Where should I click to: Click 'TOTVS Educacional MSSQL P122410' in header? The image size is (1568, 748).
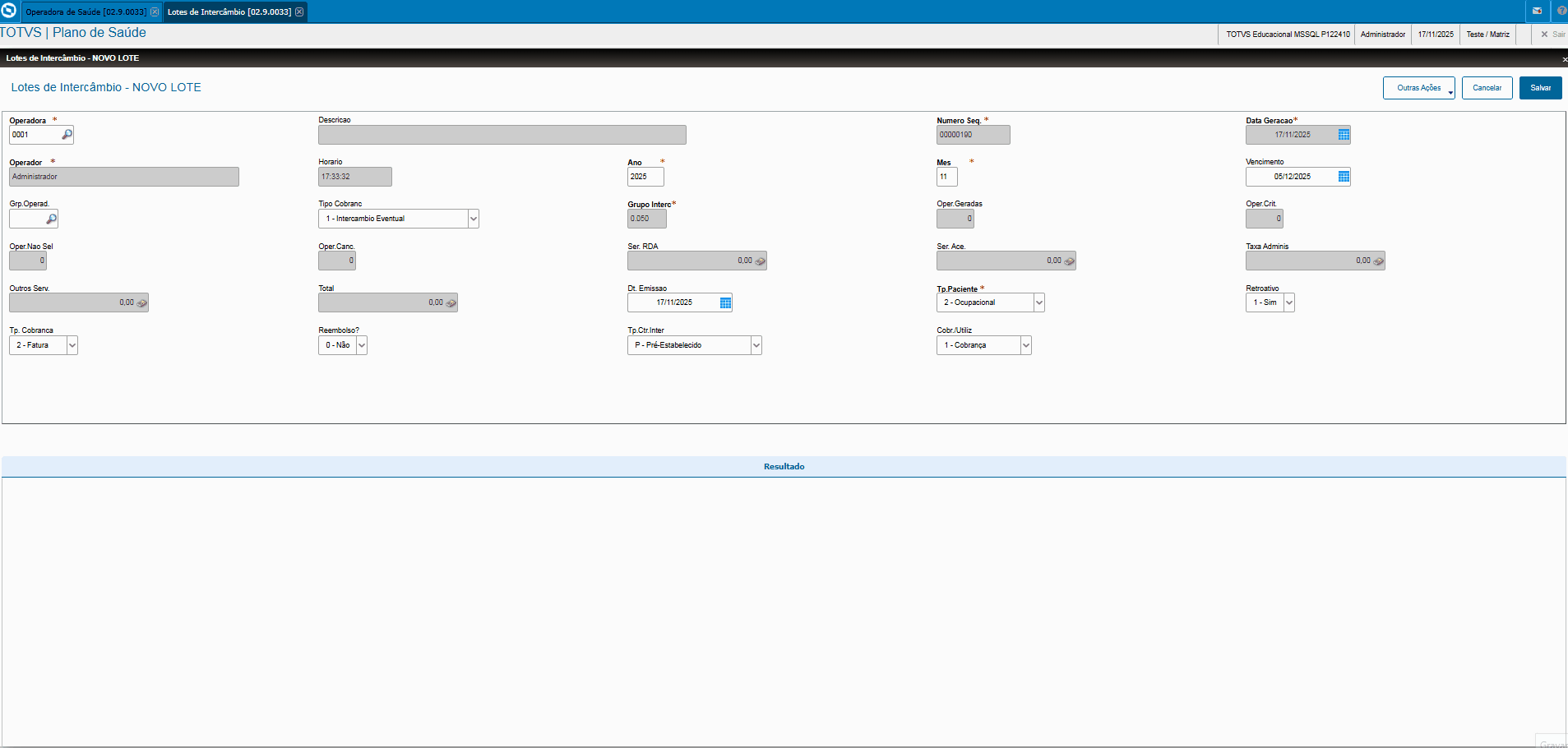pos(1288,35)
